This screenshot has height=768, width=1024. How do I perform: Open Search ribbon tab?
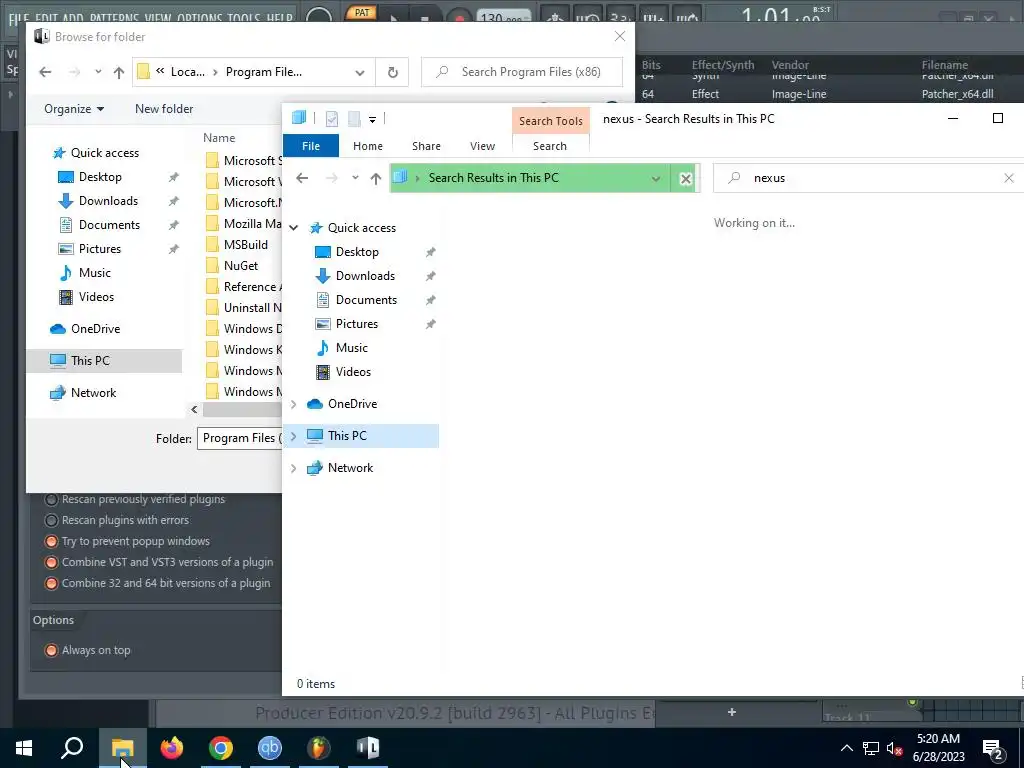(x=550, y=146)
